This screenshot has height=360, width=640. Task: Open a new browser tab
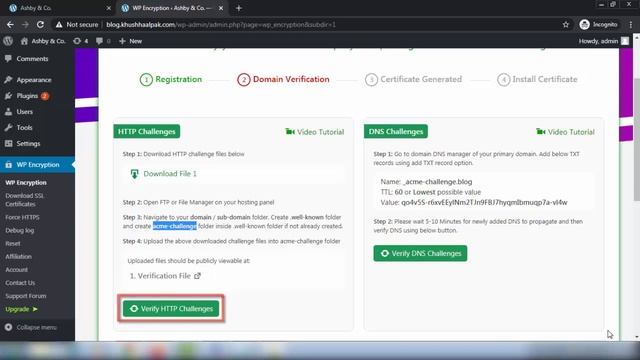click(239, 8)
